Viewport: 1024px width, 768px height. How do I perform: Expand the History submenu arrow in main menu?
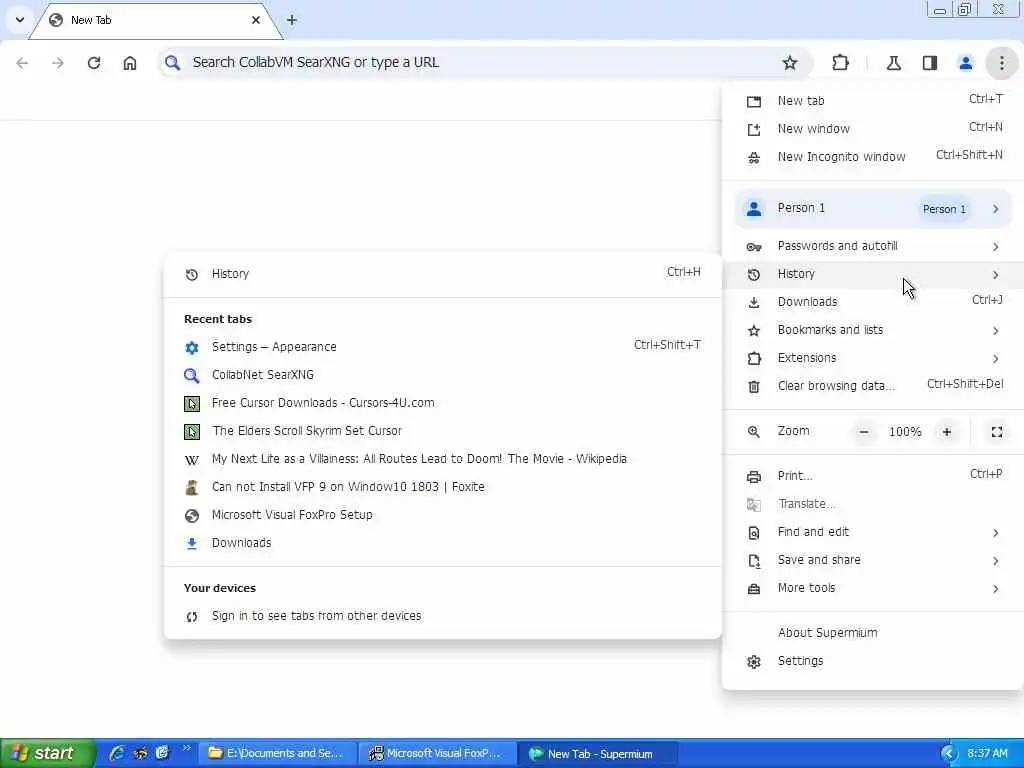pos(995,274)
